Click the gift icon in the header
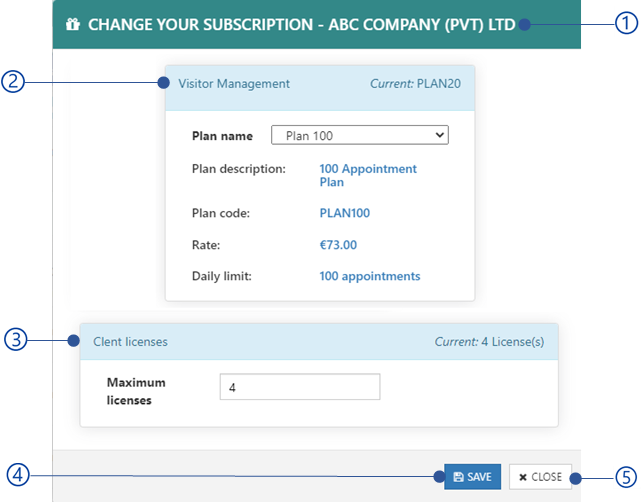The width and height of the screenshot is (641, 502). click(x=73, y=25)
